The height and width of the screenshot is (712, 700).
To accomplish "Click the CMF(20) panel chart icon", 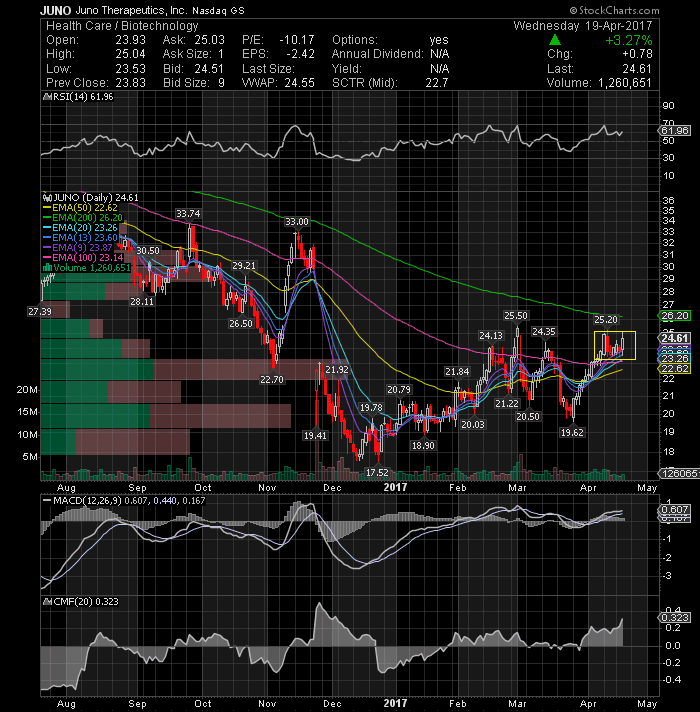I will [x=47, y=602].
